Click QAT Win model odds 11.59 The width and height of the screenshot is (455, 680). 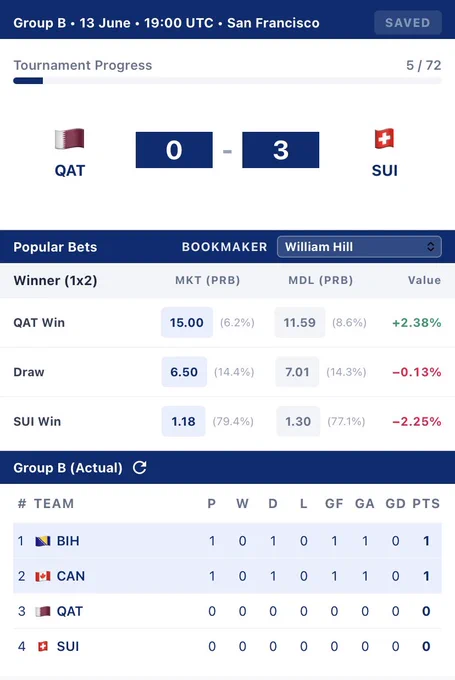[x=300, y=322]
